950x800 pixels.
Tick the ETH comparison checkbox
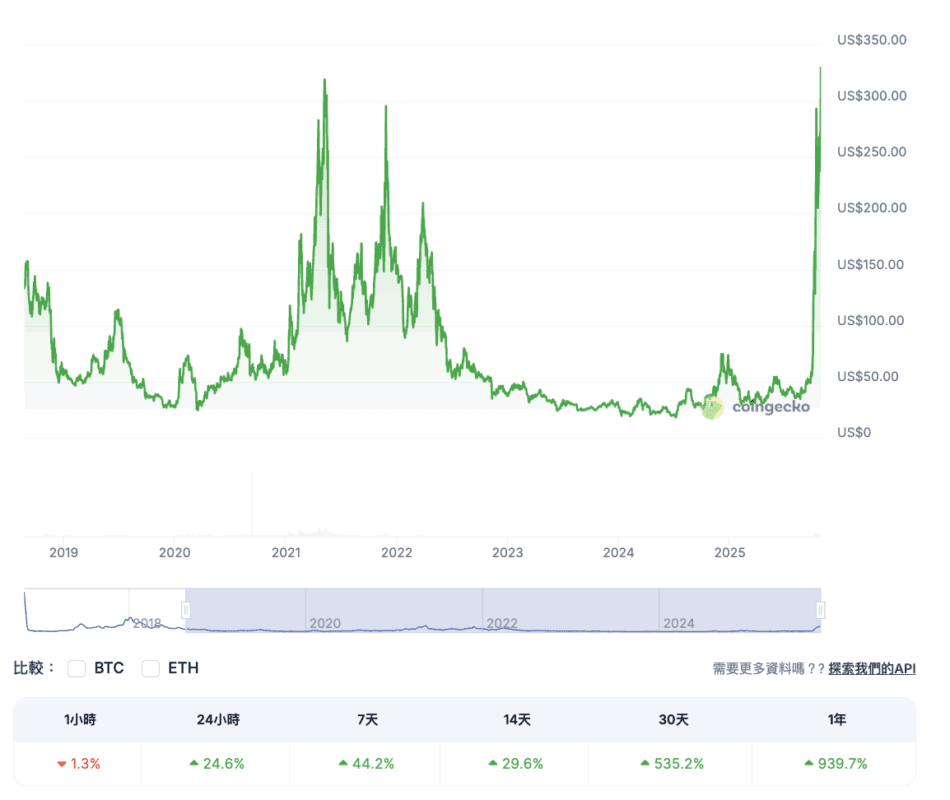151,668
